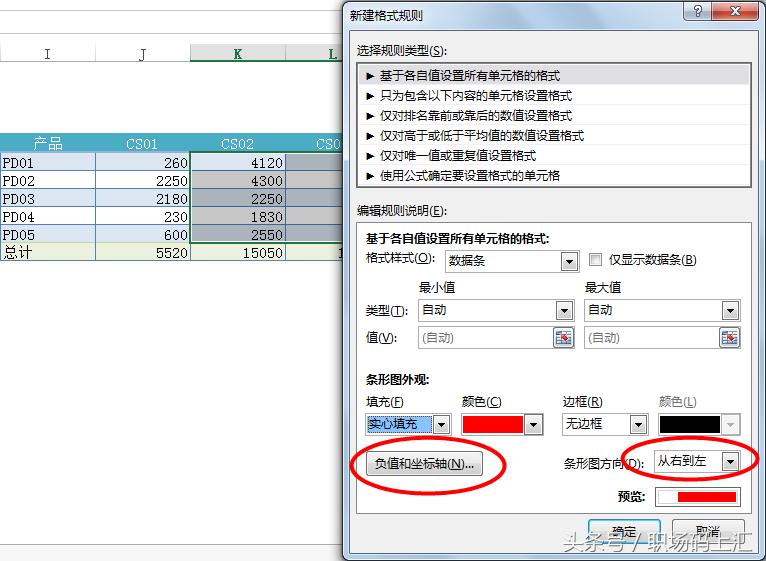This screenshot has width=766, height=561.
Task: Open 最大值 类型 dropdown
Action: (x=730, y=310)
